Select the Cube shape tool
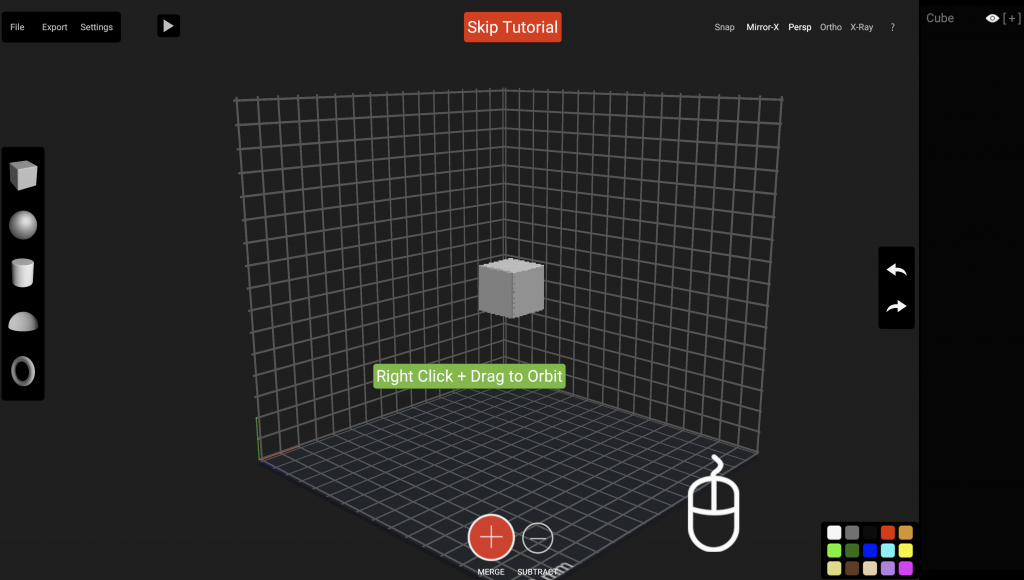This screenshot has height=580, width=1024. click(22, 175)
